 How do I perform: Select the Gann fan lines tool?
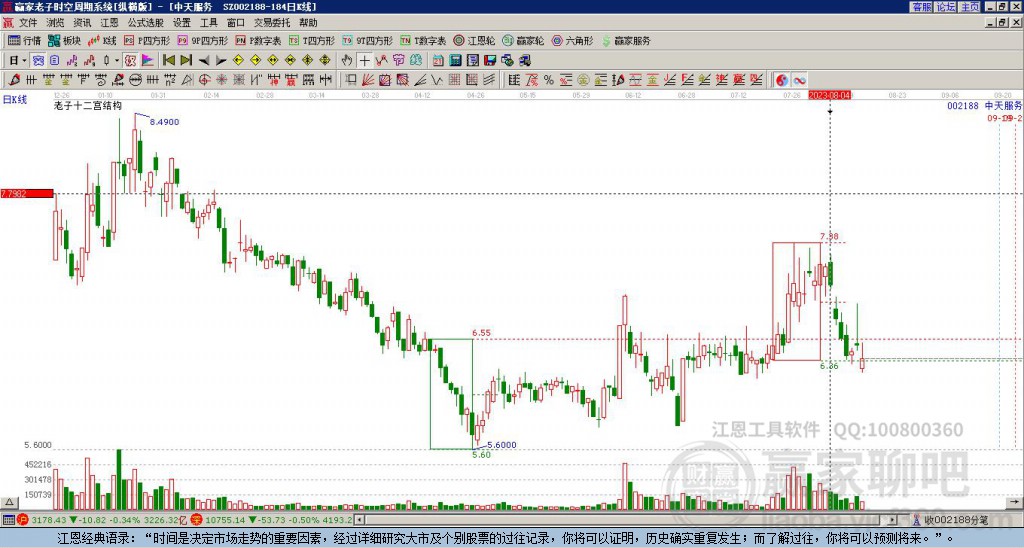coord(368,80)
